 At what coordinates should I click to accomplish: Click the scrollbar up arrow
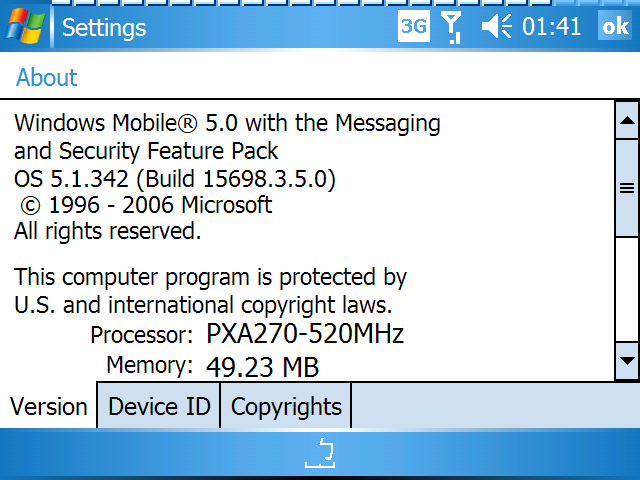pos(627,120)
